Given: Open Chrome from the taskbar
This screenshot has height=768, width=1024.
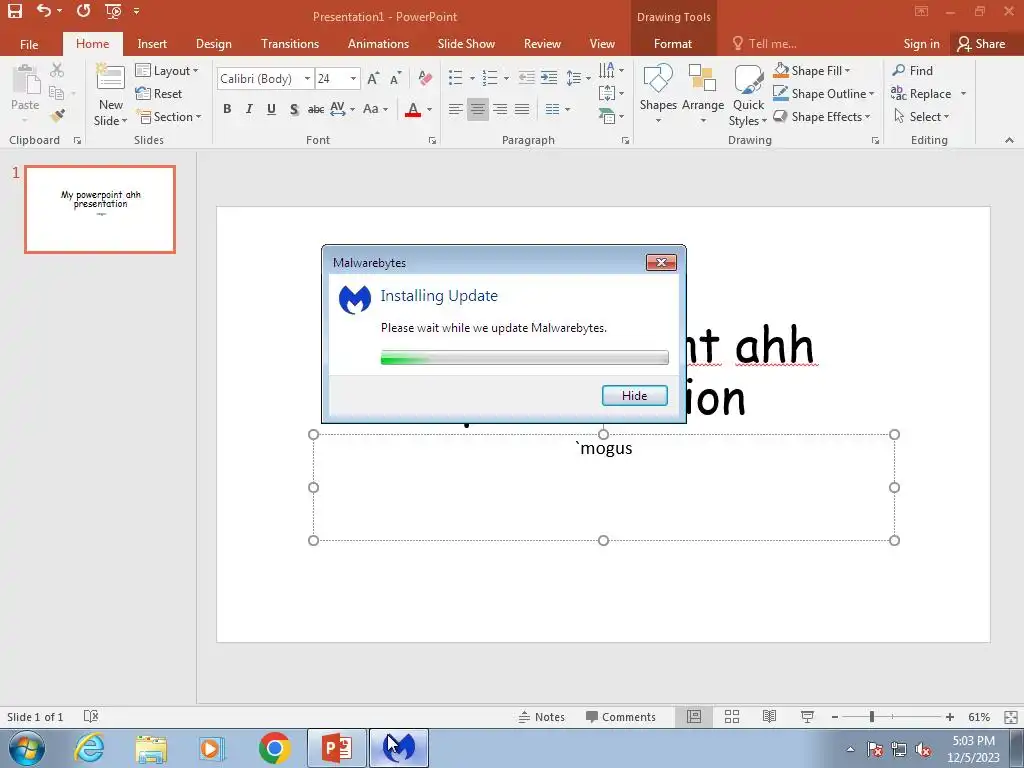Looking at the screenshot, I should [x=274, y=748].
